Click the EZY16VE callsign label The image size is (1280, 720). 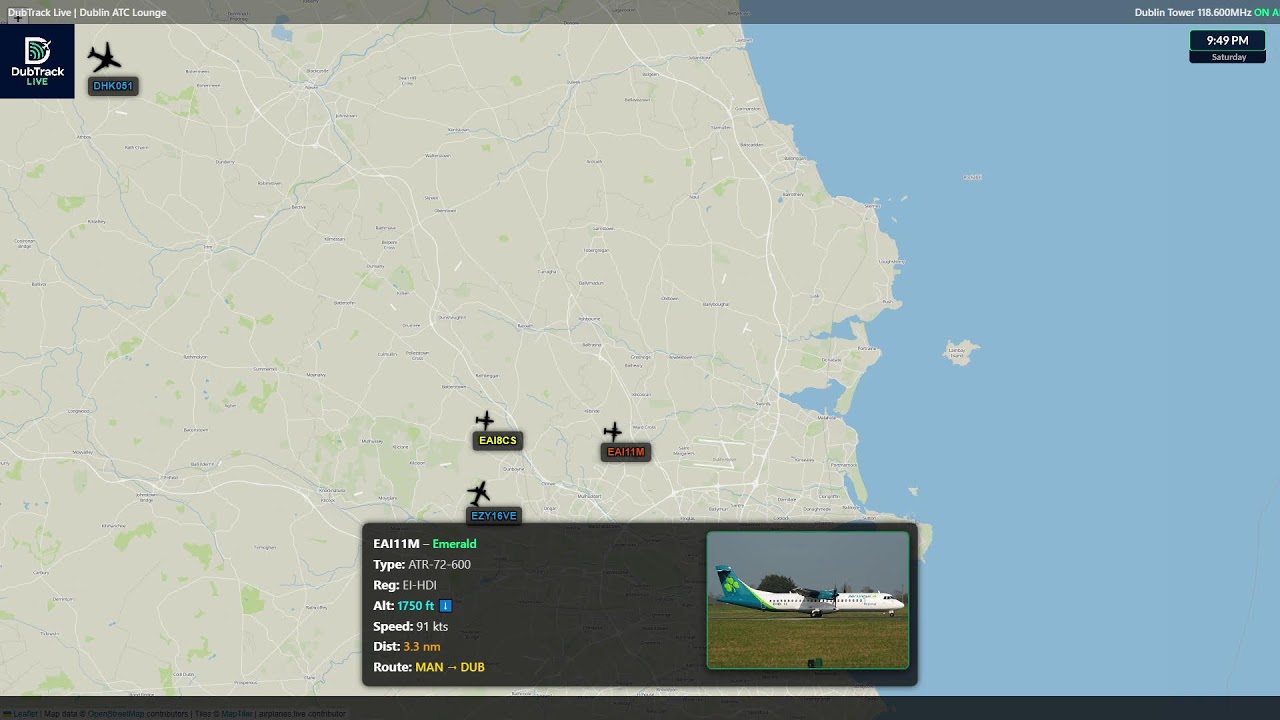pyautogui.click(x=494, y=516)
